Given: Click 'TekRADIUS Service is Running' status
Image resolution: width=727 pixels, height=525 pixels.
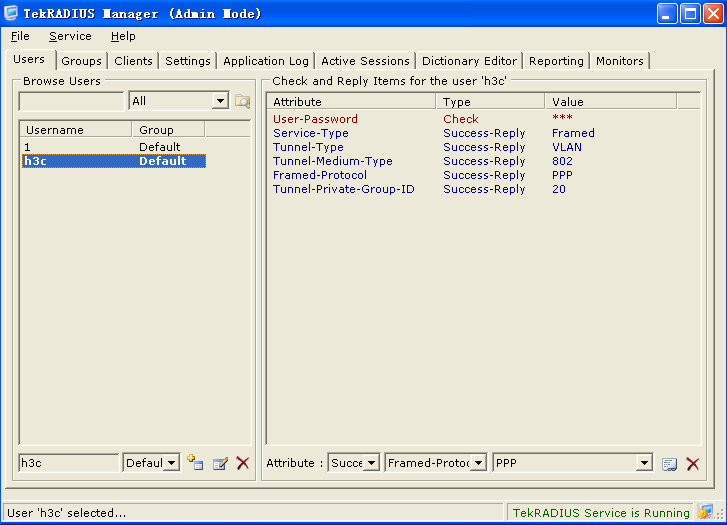Looking at the screenshot, I should coord(601,512).
